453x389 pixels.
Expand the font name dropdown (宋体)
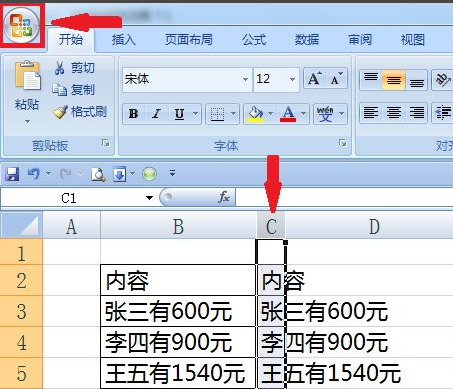tap(245, 79)
